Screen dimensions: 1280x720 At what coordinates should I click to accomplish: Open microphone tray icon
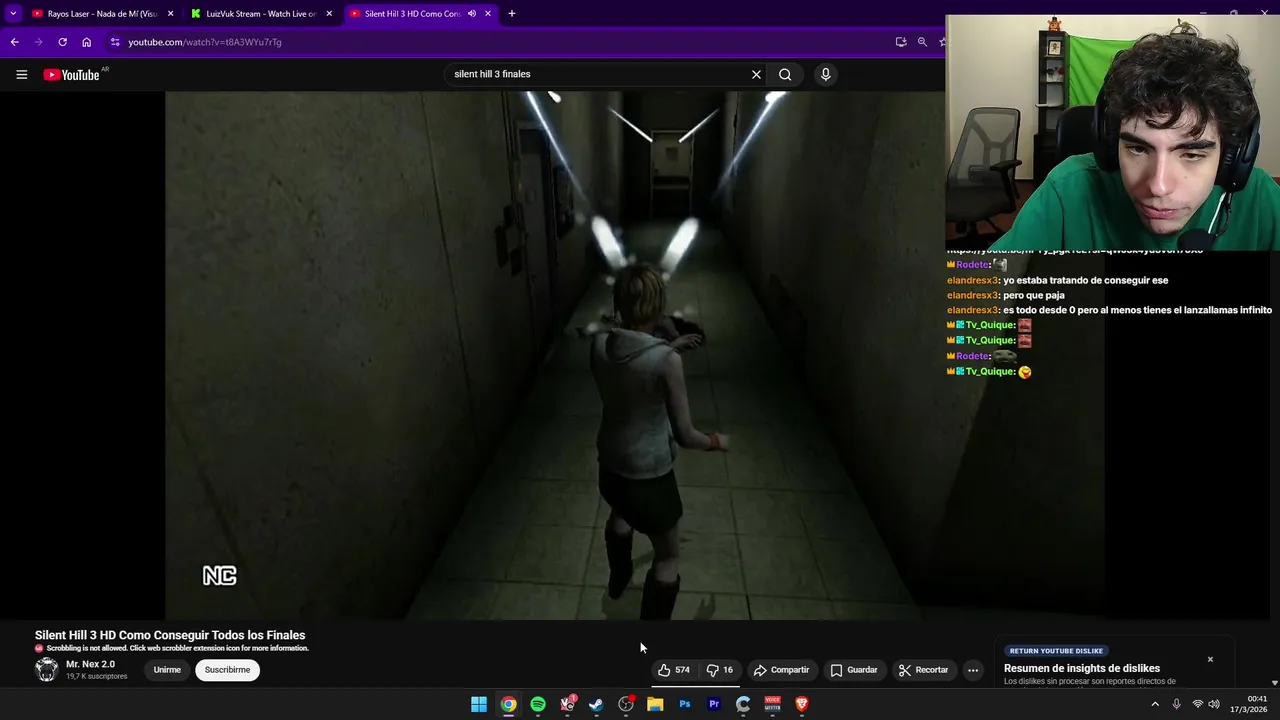(x=1176, y=704)
